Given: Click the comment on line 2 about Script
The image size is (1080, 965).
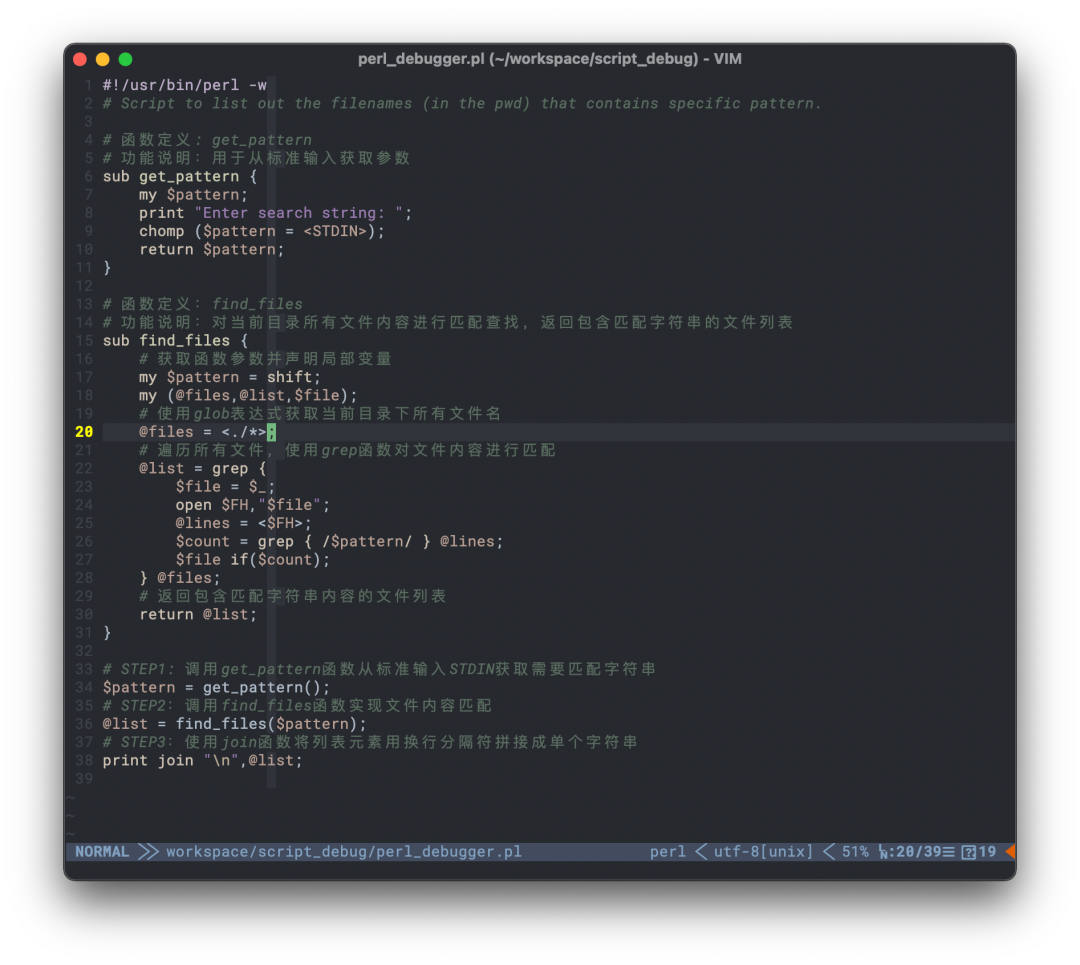Looking at the screenshot, I should click(462, 103).
